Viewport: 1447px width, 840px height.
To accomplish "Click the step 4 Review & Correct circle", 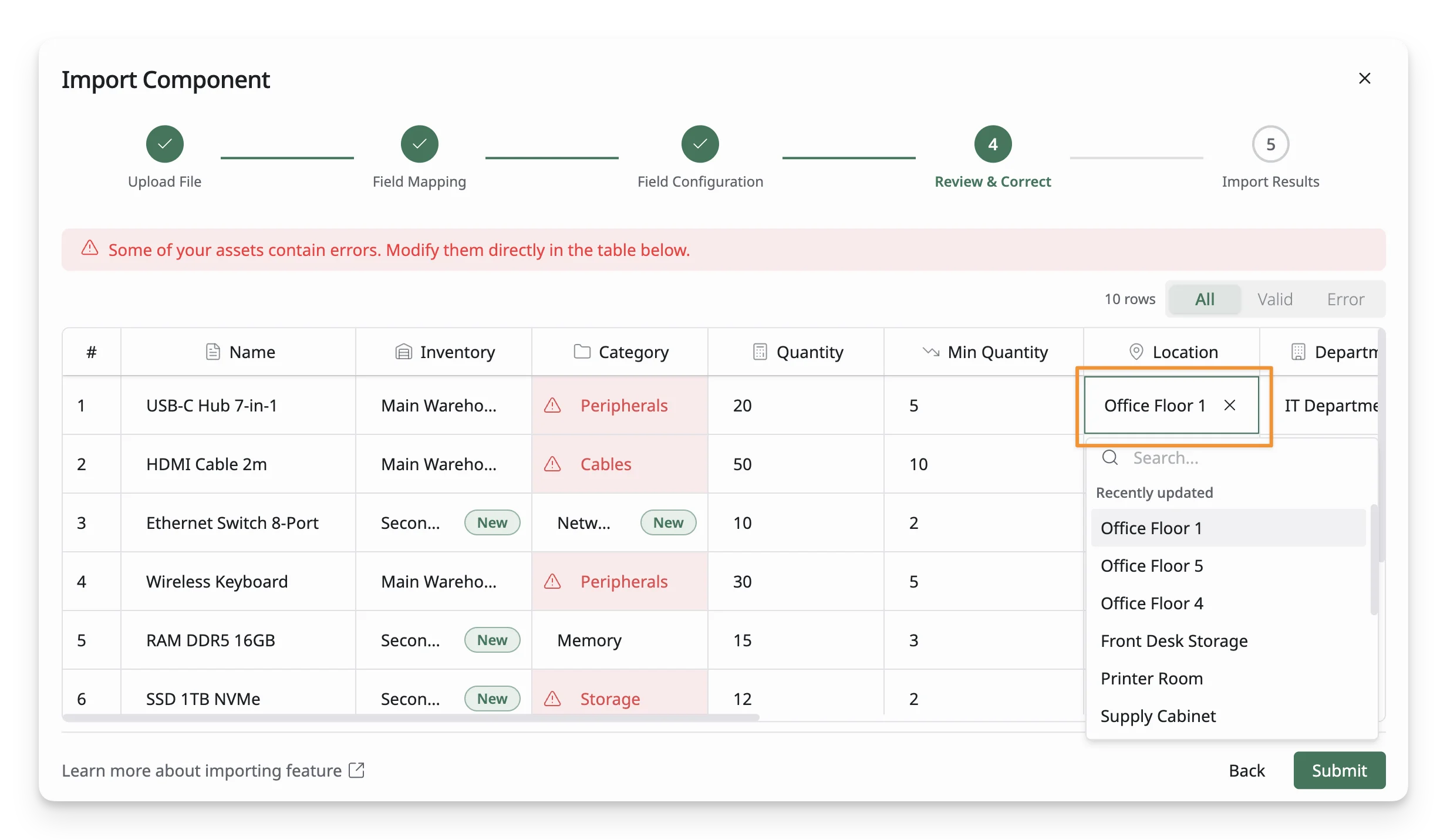I will click(x=993, y=144).
